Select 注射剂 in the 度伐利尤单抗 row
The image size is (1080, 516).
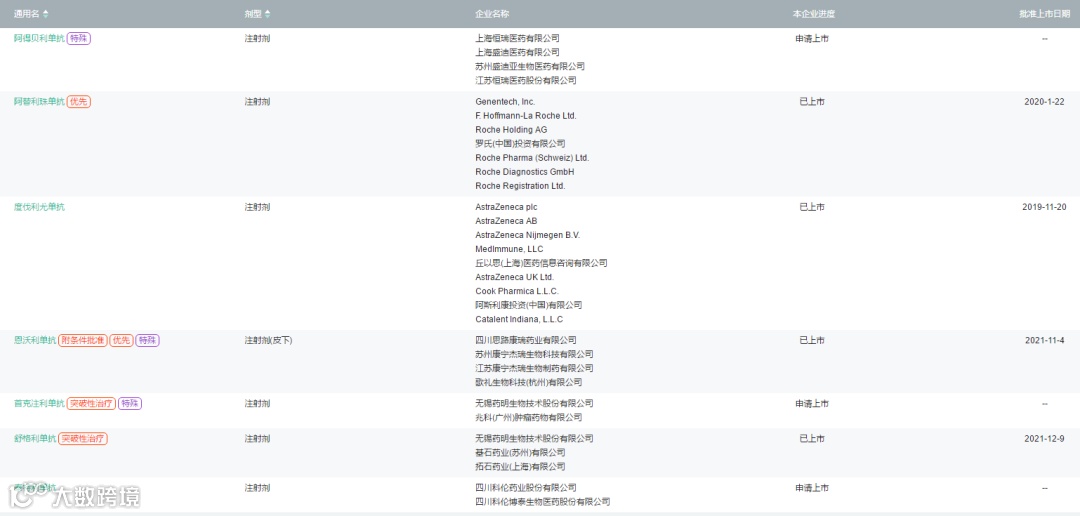pos(257,207)
